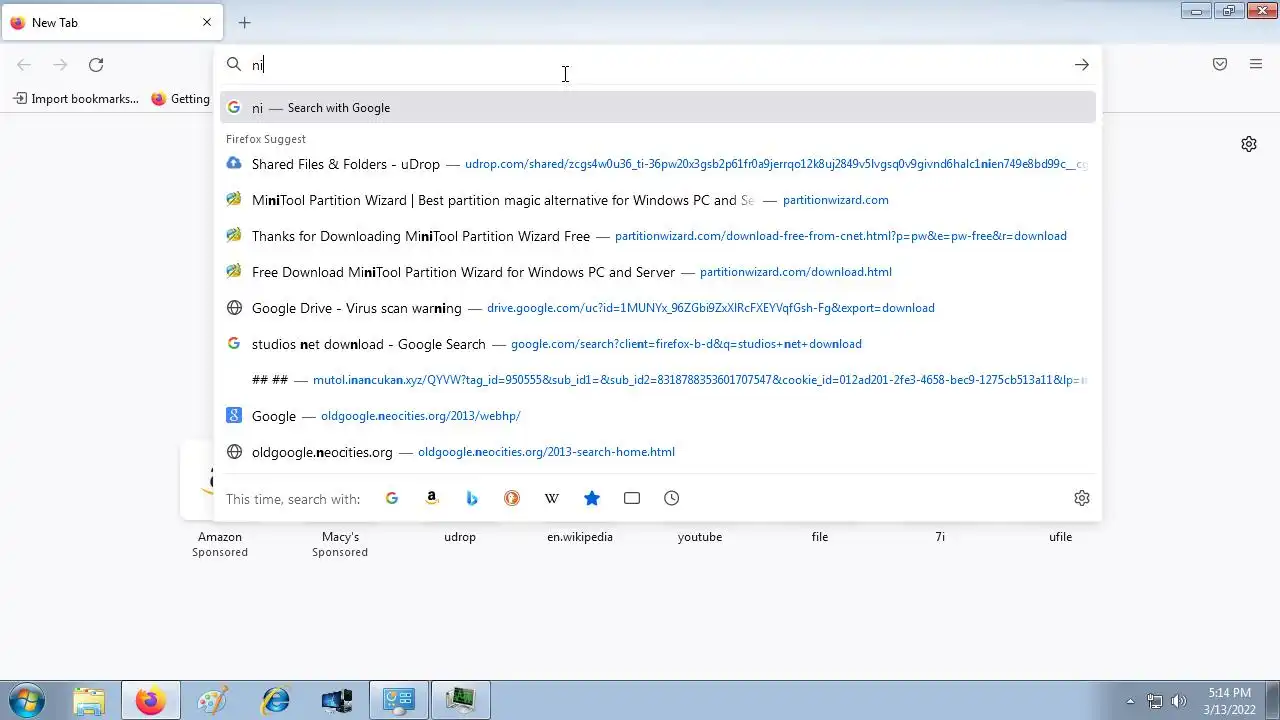Click Import bookmarks toolbar item
Image resolution: width=1280 pixels, height=720 pixels.
(x=76, y=99)
